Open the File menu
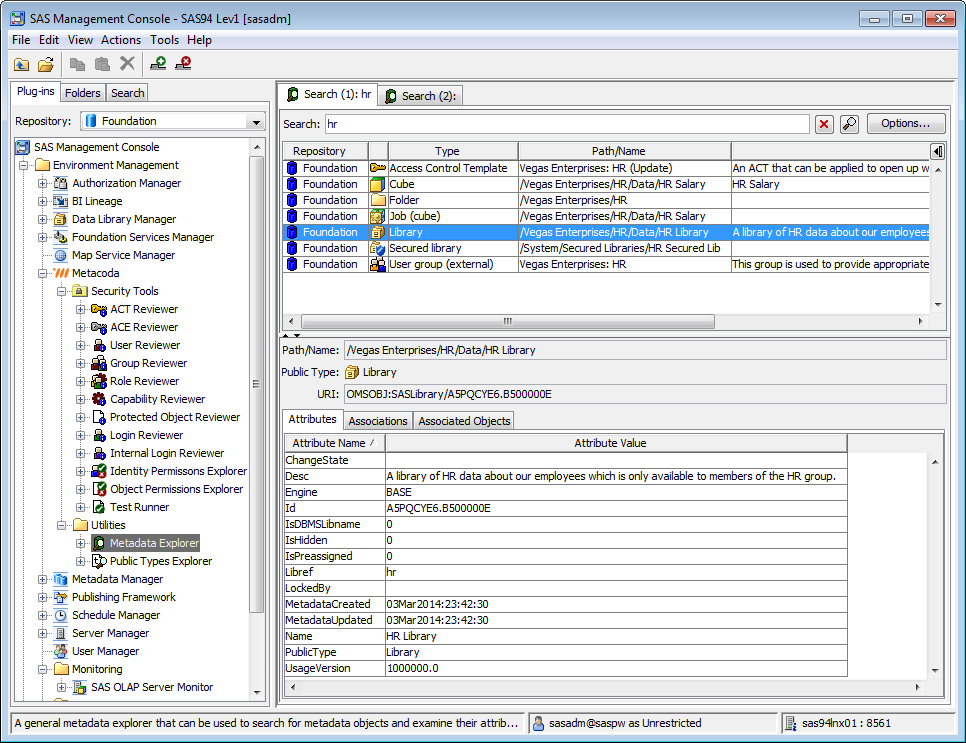 [21, 40]
